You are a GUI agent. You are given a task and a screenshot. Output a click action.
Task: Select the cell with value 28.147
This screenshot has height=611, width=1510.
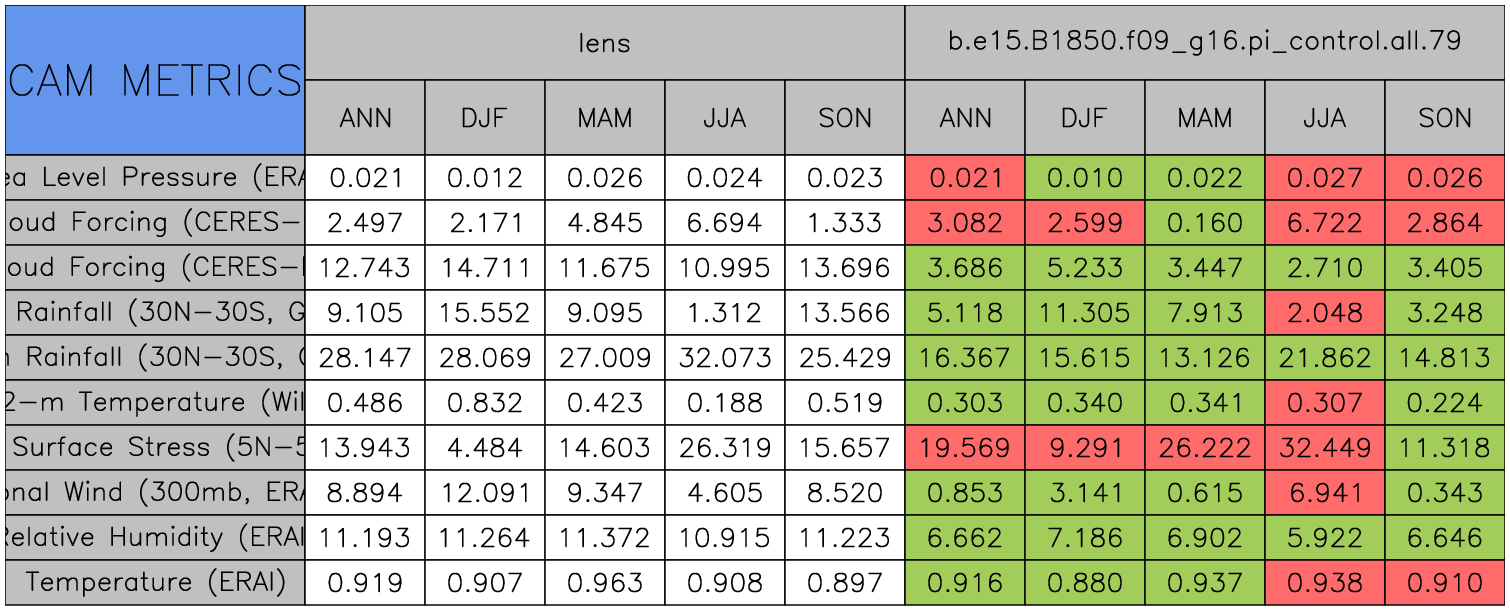point(365,357)
